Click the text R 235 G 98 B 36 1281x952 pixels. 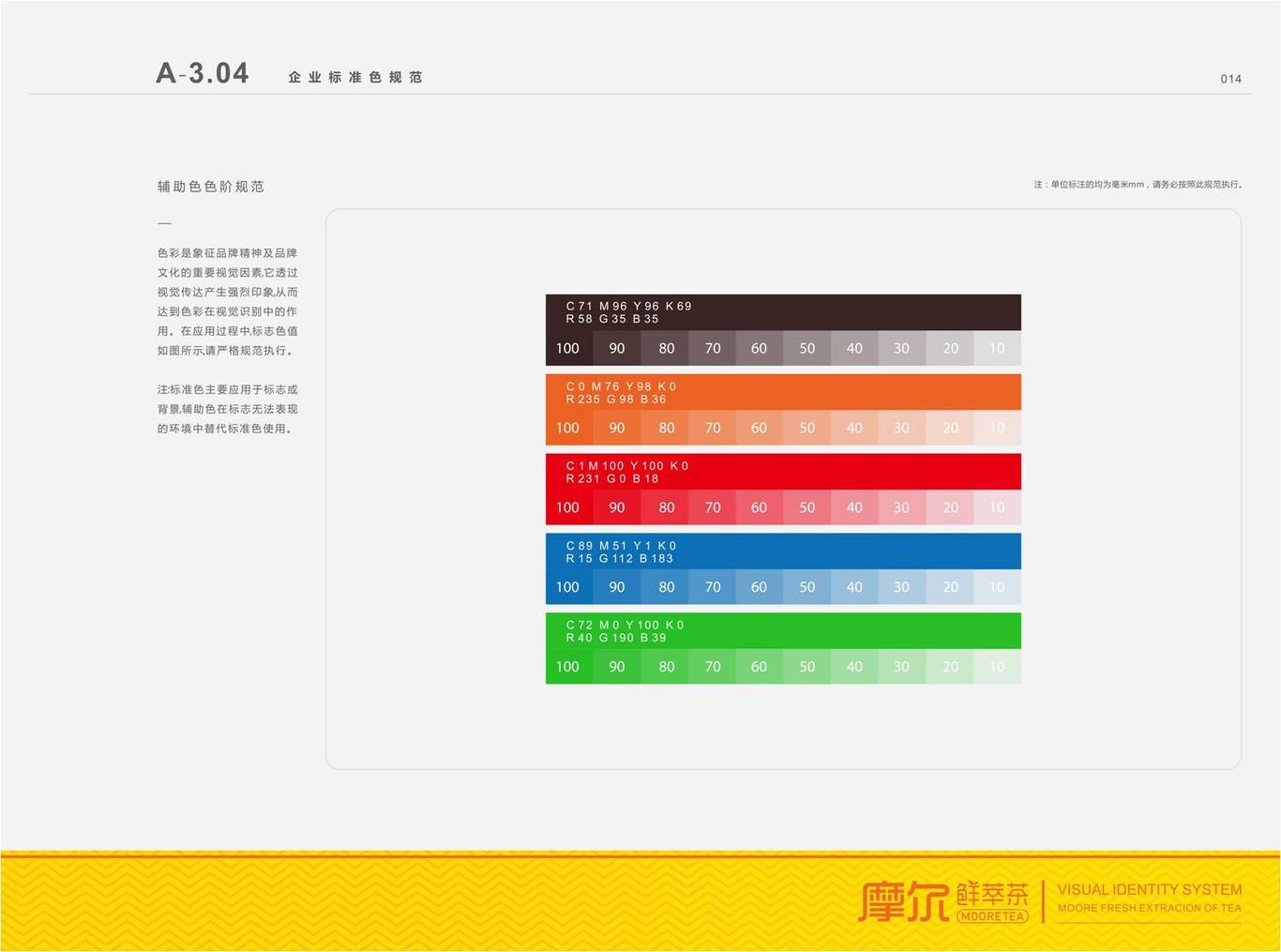(x=616, y=399)
